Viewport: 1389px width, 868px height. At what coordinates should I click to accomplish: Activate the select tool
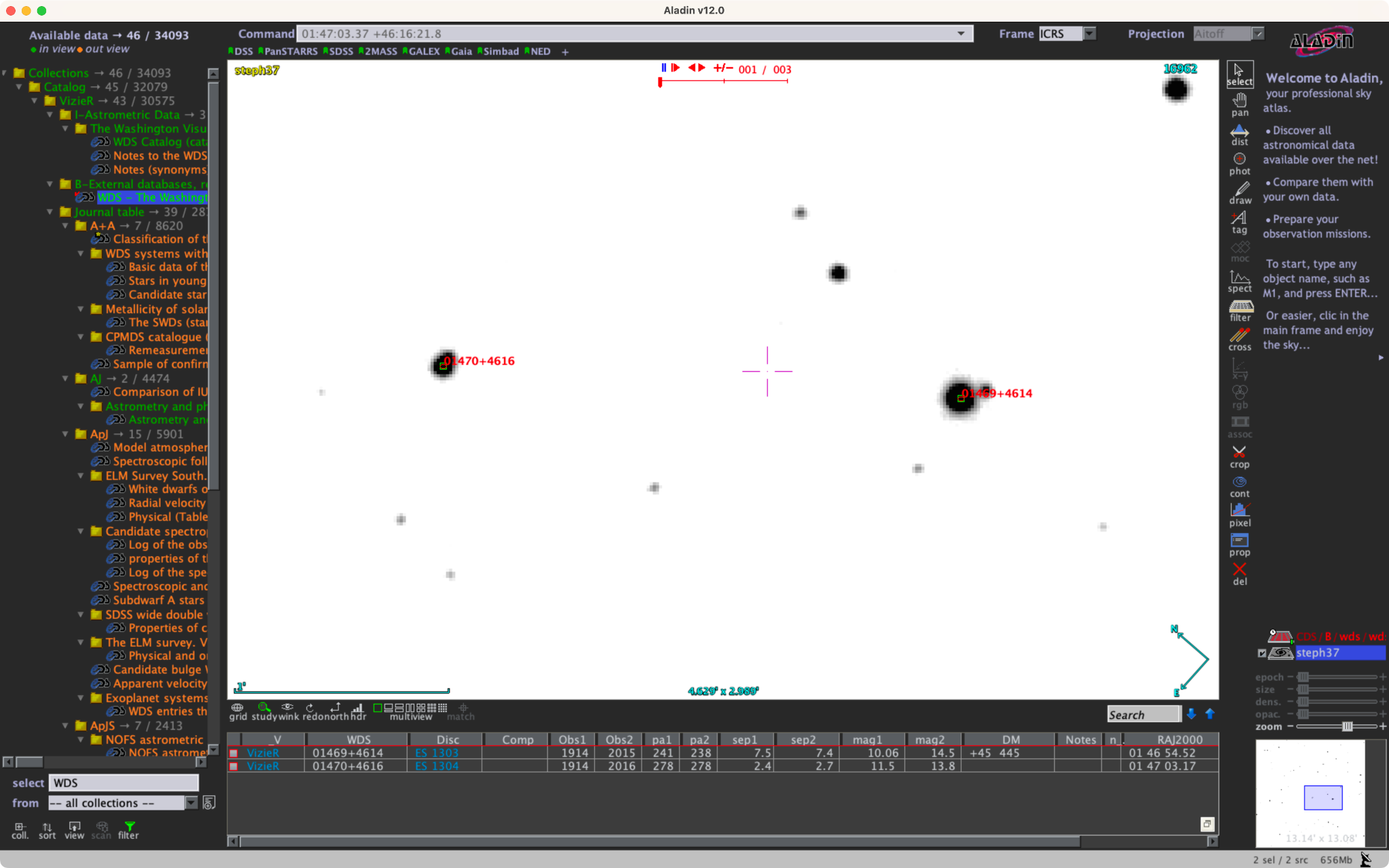(1239, 74)
